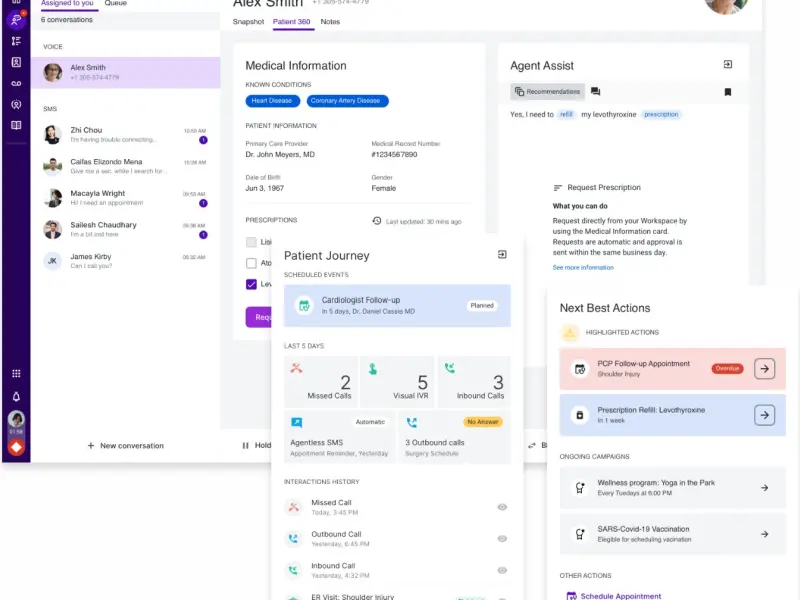Open the 3 Outbound calls card
The width and height of the screenshot is (800, 600).
point(454,437)
